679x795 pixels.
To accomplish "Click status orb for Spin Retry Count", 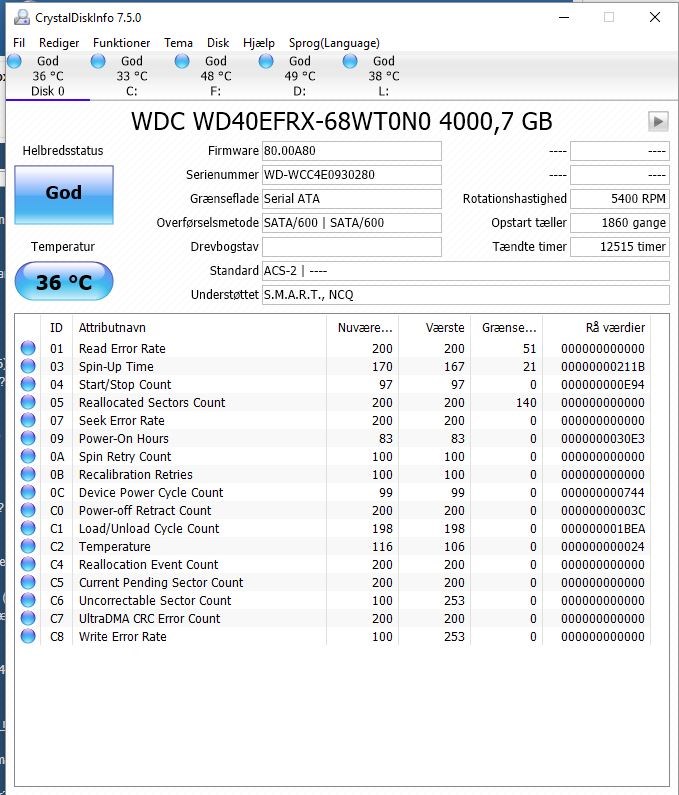I will [28, 456].
